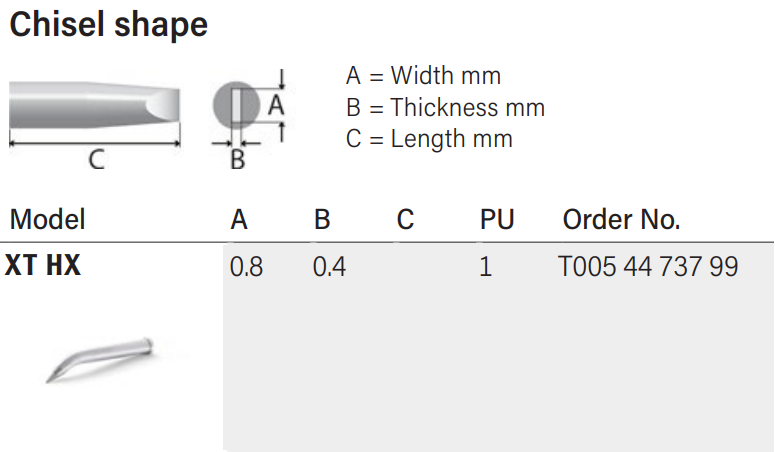Select order number T005 44 737 99

click(x=648, y=267)
